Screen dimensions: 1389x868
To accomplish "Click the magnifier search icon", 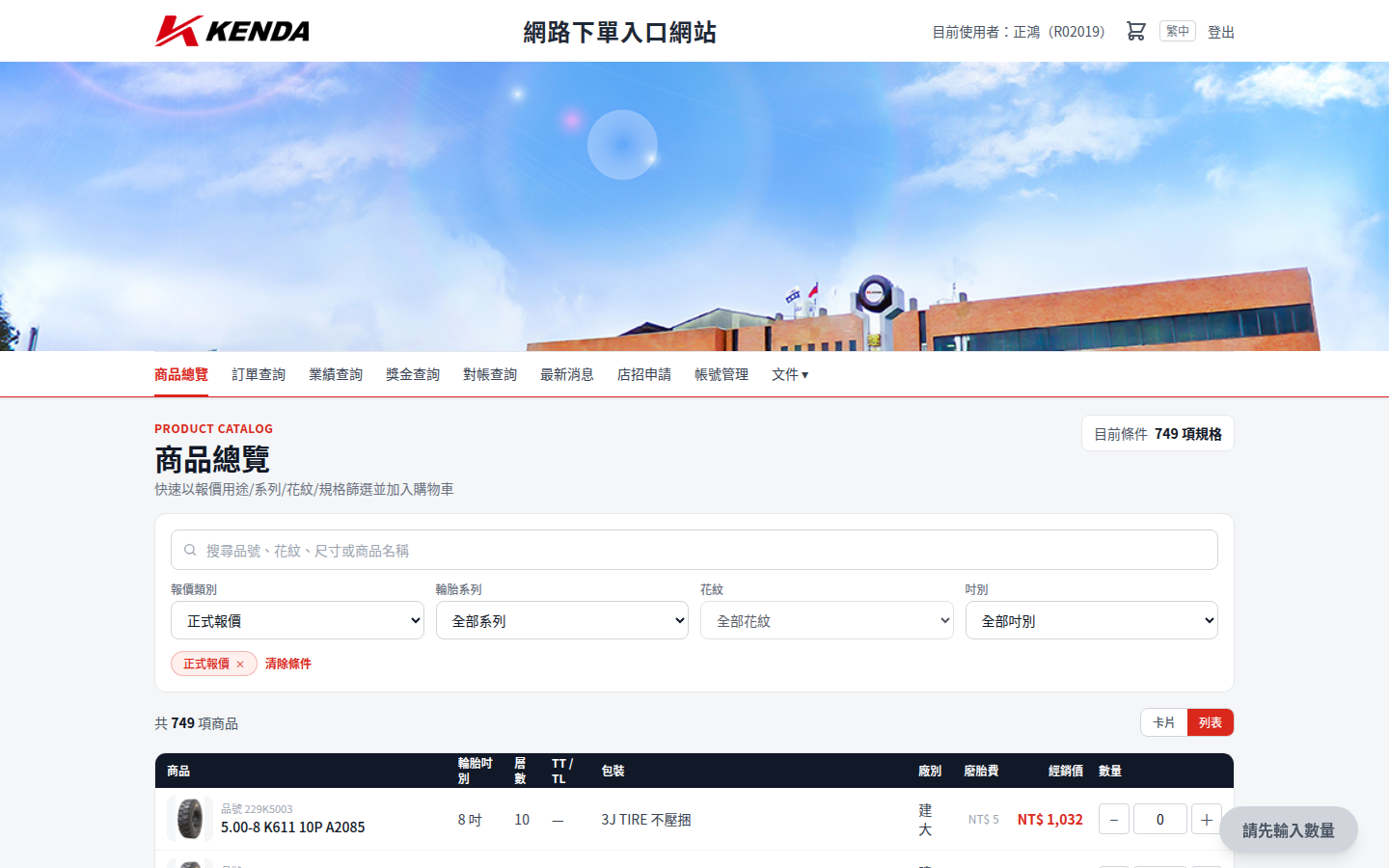I will 190,550.
